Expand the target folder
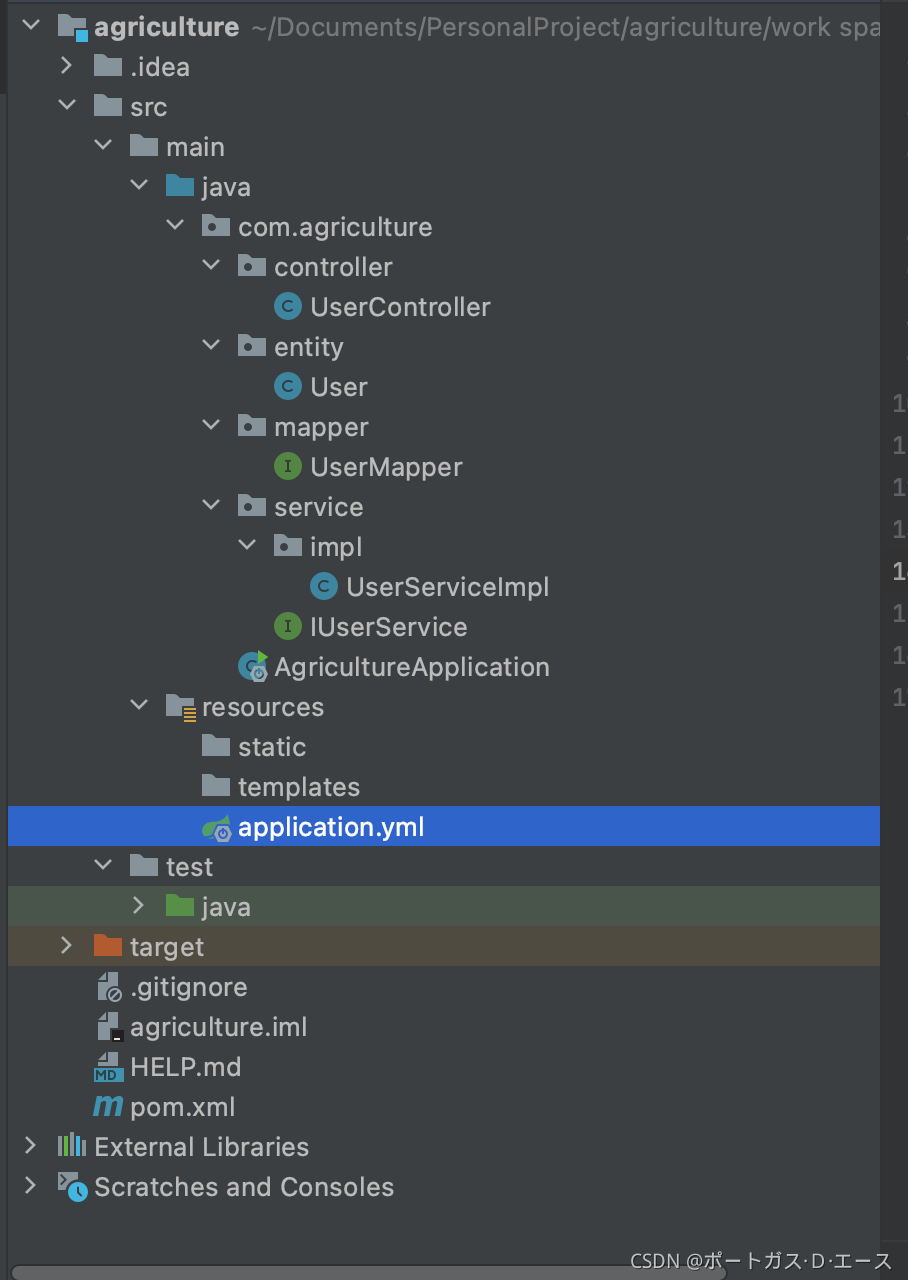This screenshot has height=1280, width=908. coord(66,946)
